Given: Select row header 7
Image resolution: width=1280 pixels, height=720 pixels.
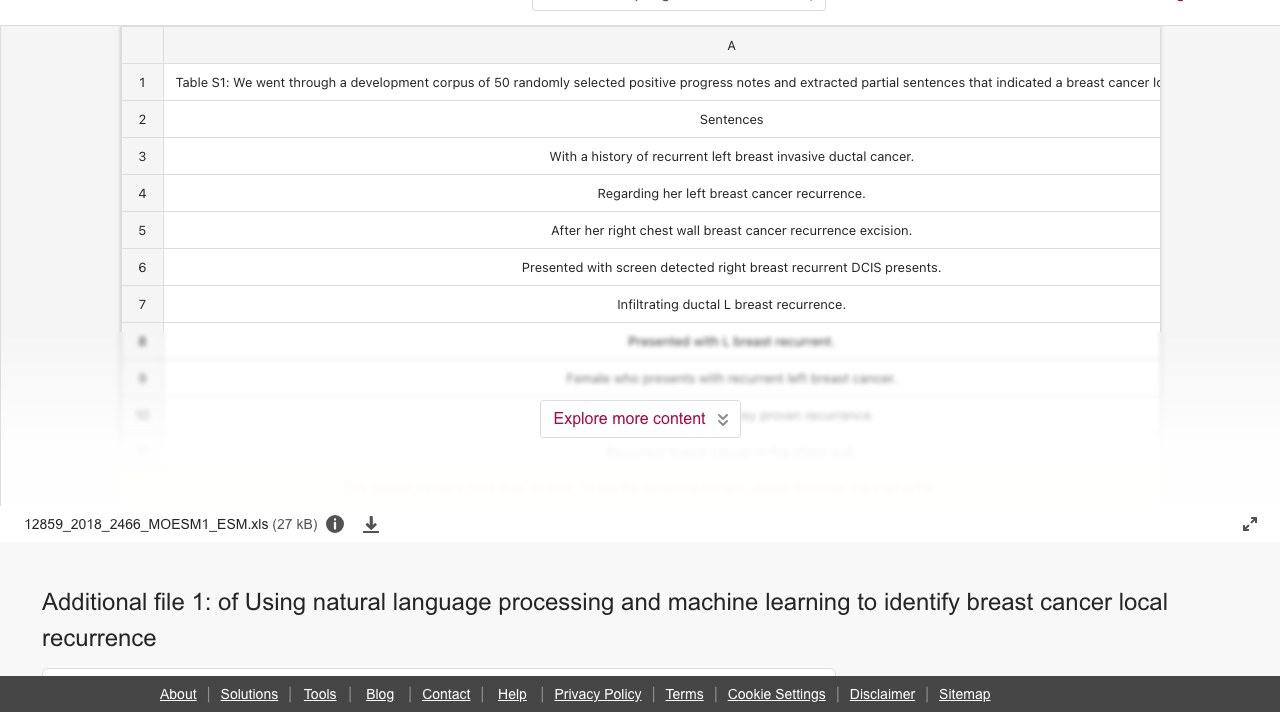Looking at the screenshot, I should [x=142, y=305].
